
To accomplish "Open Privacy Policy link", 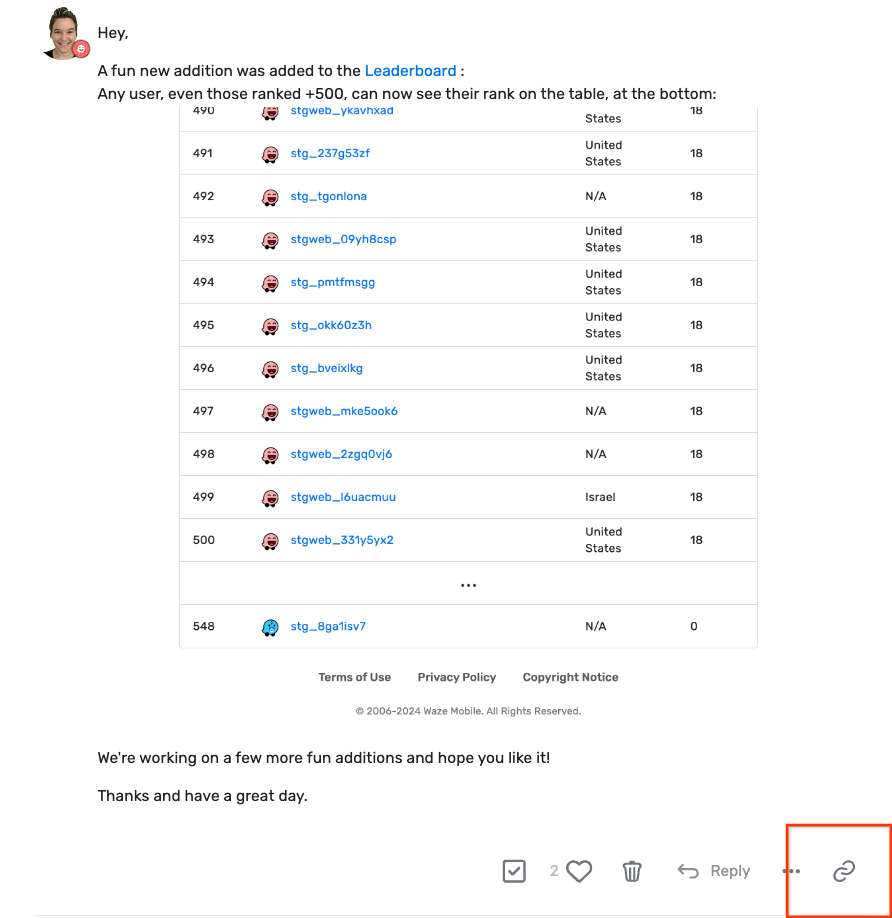I will [x=457, y=678].
